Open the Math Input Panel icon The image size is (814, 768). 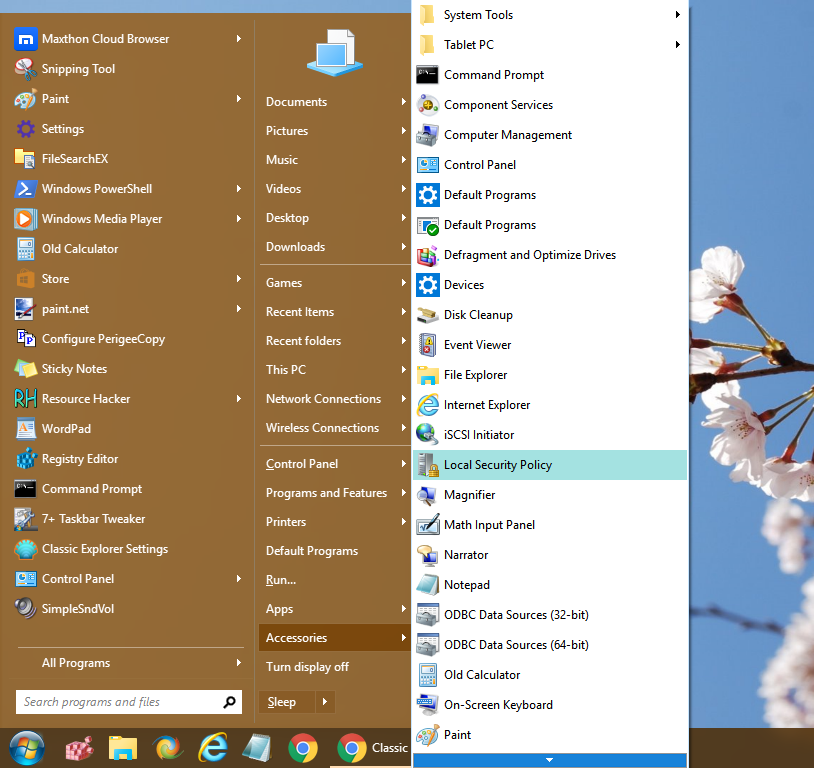(x=428, y=525)
